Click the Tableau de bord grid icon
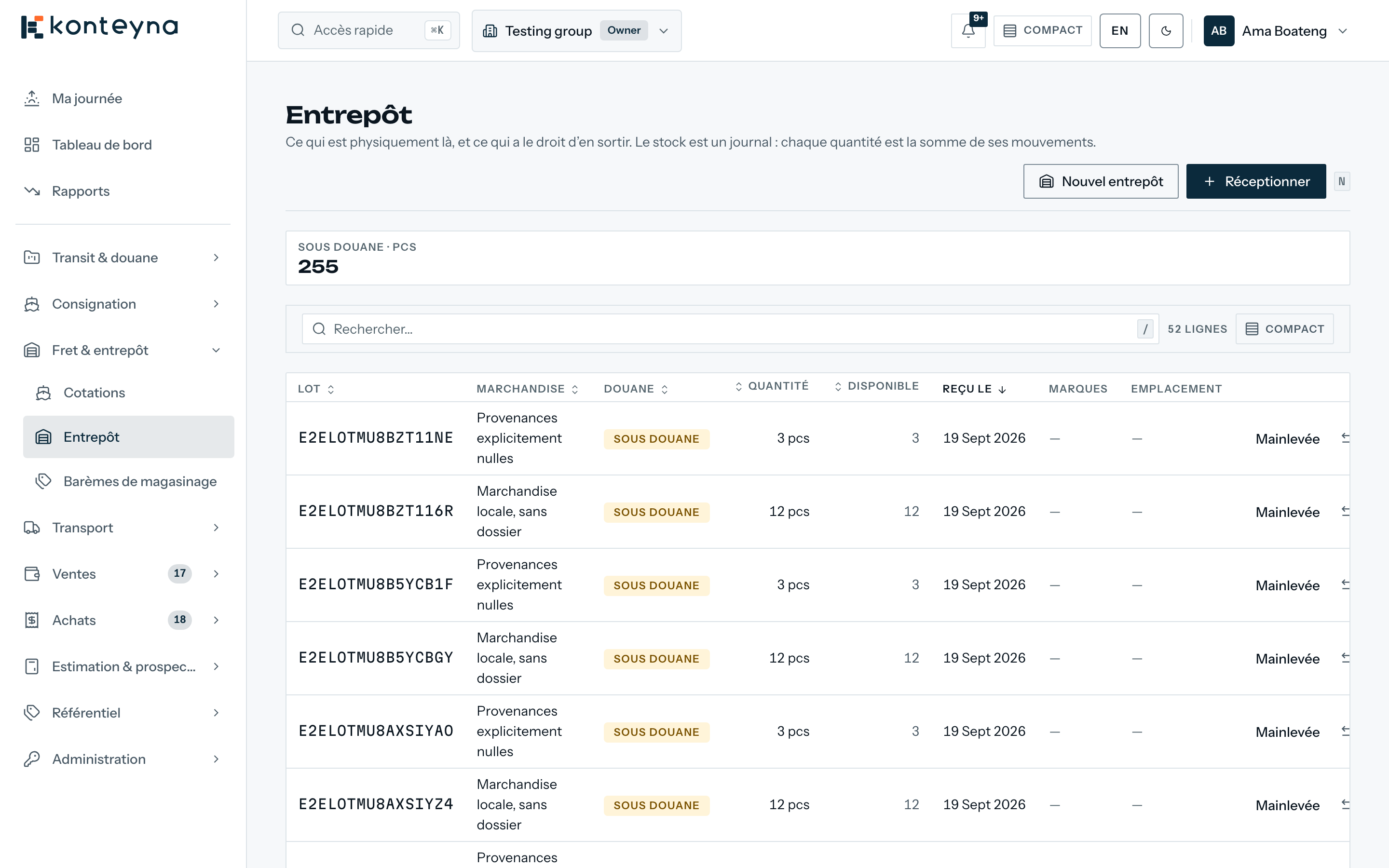This screenshot has width=1389, height=868. (31, 145)
